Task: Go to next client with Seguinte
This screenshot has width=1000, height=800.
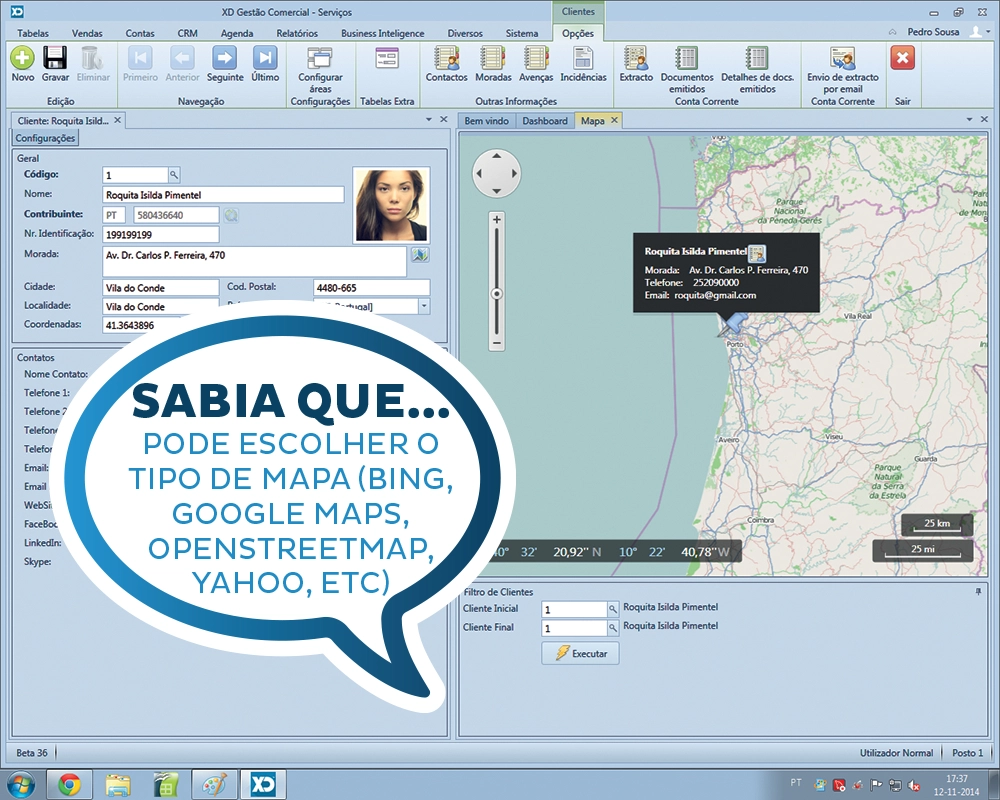Action: tap(225, 58)
